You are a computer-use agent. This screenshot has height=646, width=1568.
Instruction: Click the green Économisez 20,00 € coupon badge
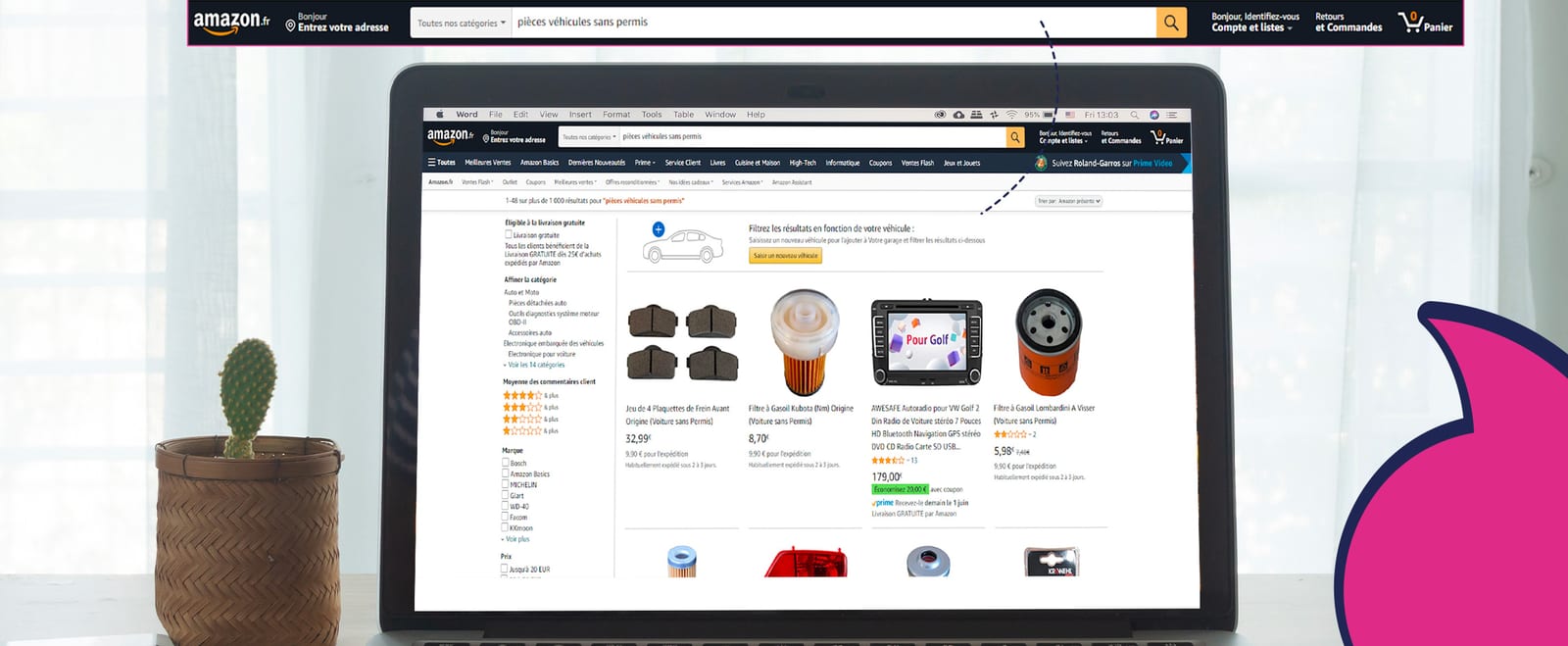click(900, 489)
